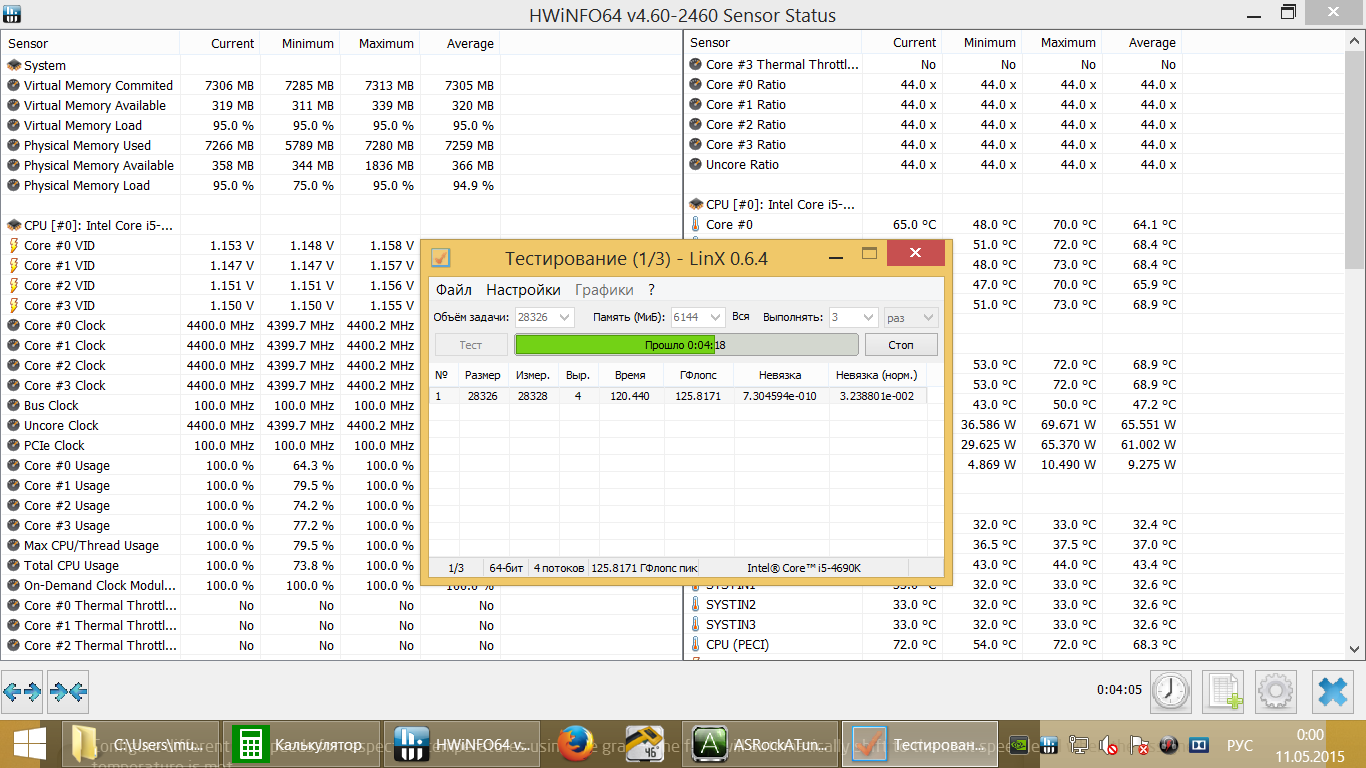Click the shrink columns arrows icon in HWiNFO
The width and height of the screenshot is (1366, 768).
68,691
